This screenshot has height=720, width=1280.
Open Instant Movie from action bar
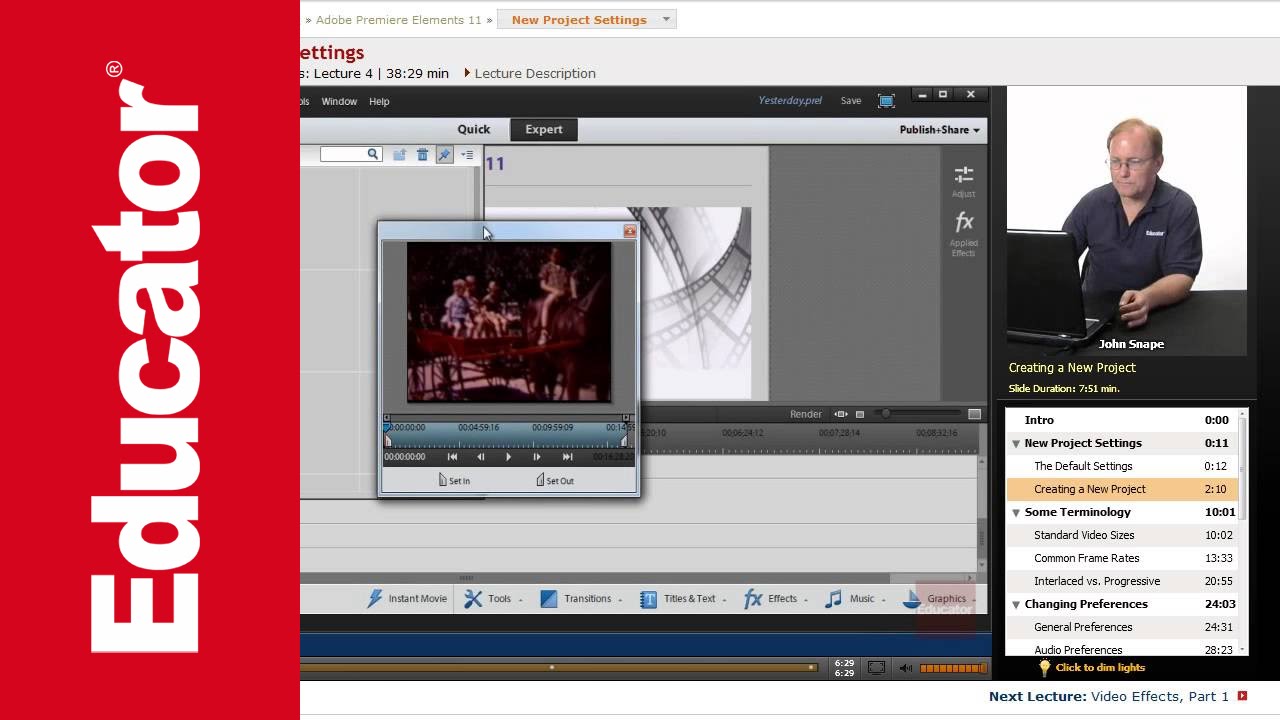pos(407,599)
